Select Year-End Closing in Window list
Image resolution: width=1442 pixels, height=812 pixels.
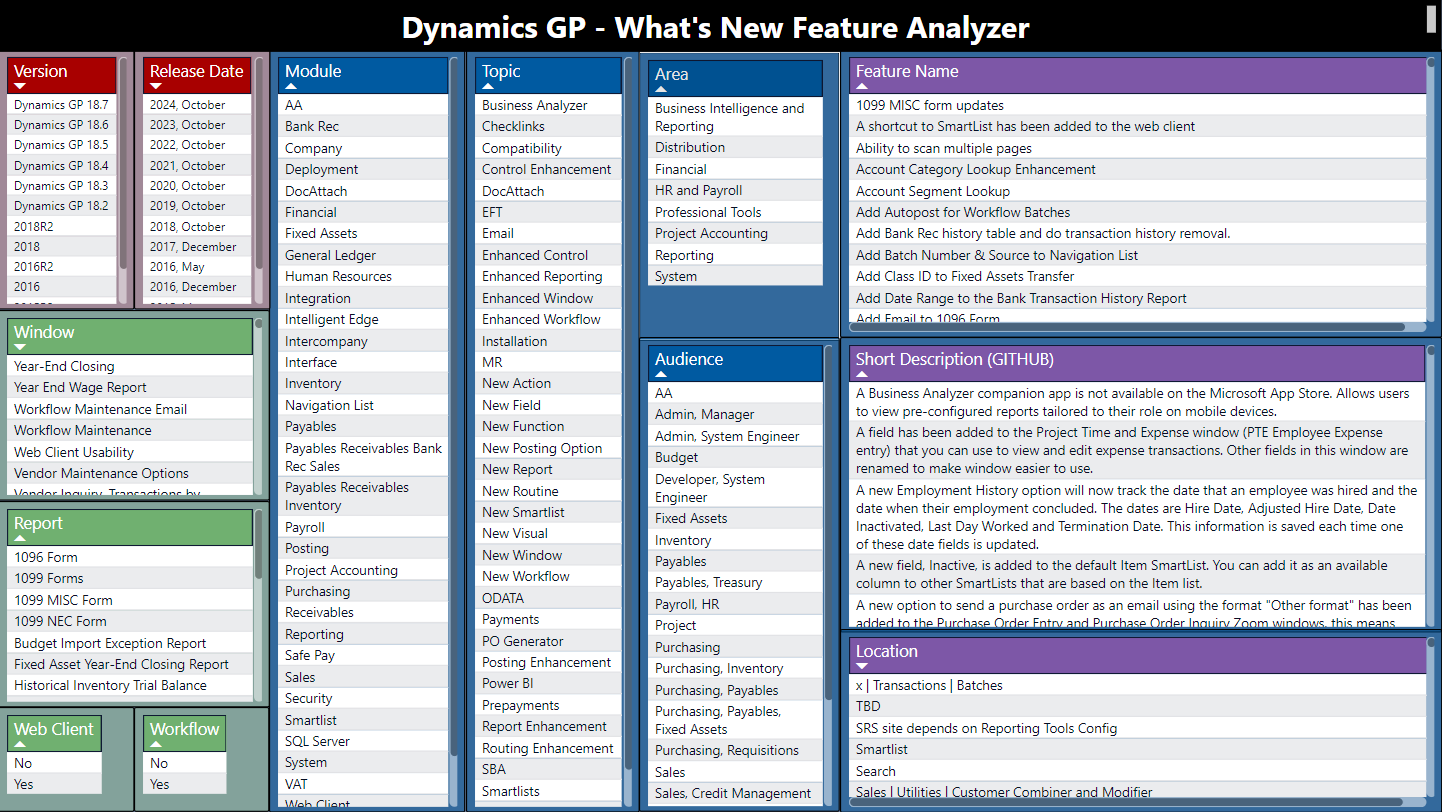tap(130, 366)
